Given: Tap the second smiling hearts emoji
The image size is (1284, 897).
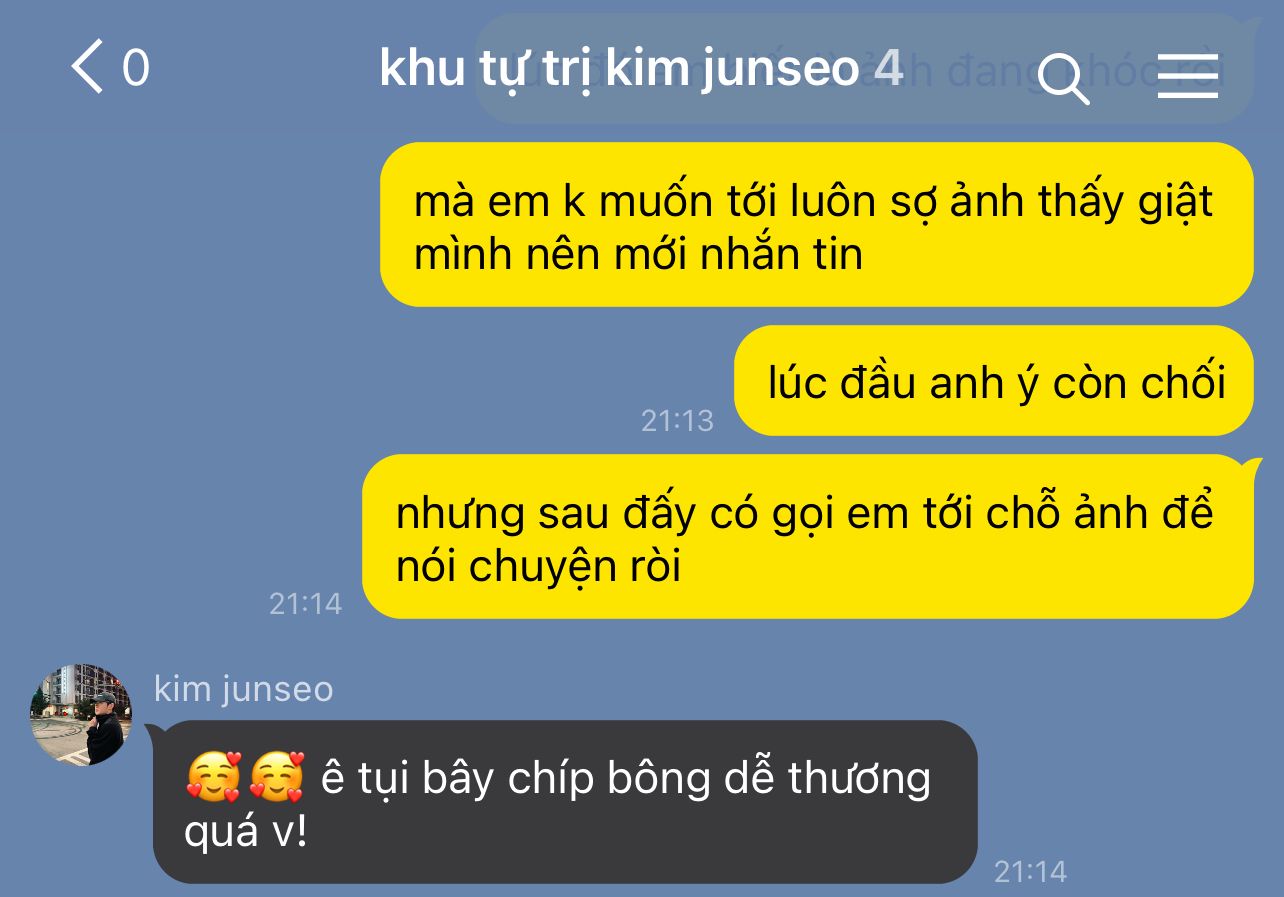Looking at the screenshot, I should coord(277,778).
